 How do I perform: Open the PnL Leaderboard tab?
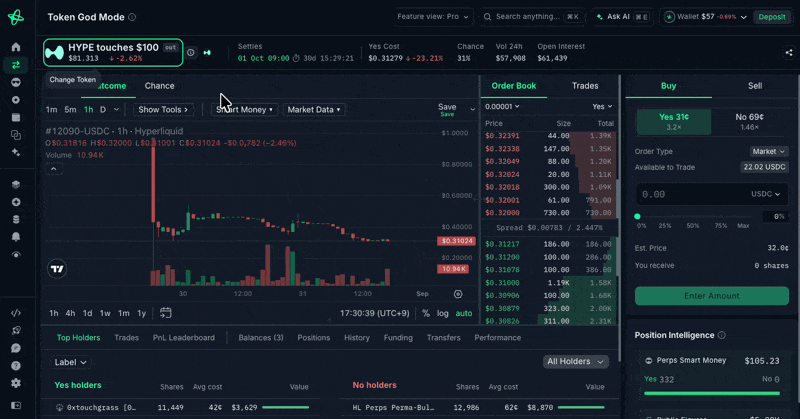184,338
